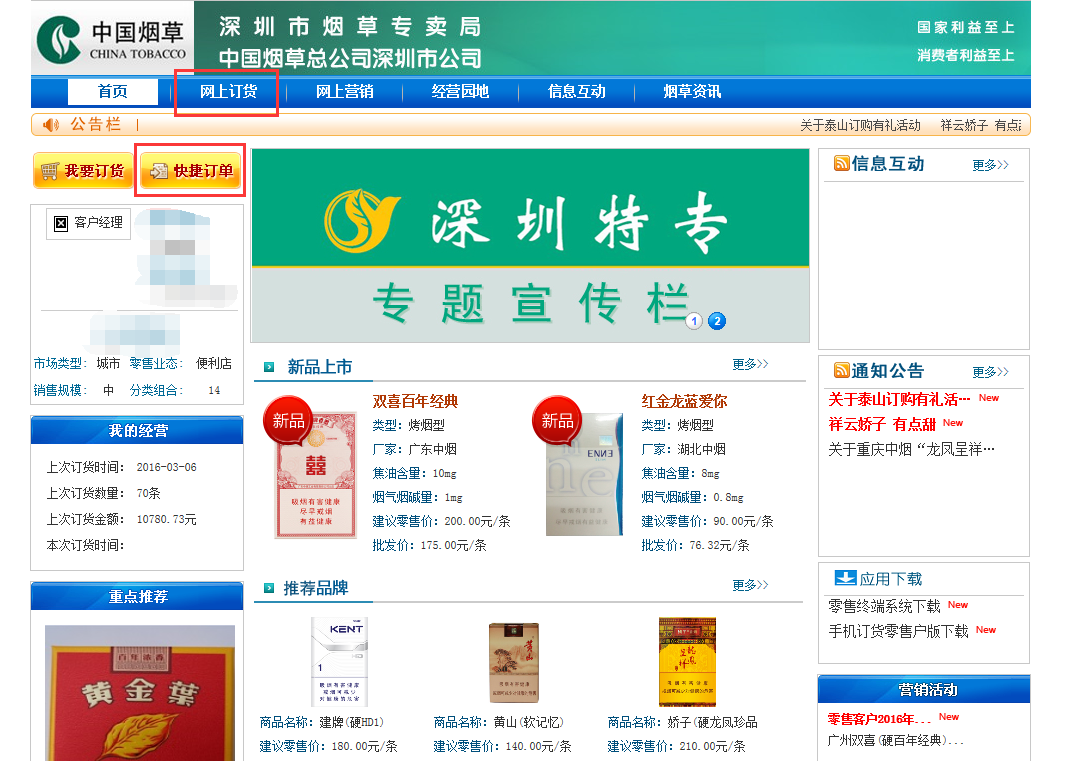Click product name 黄山(软记忆)
This screenshot has width=1068, height=761.
coord(529,722)
